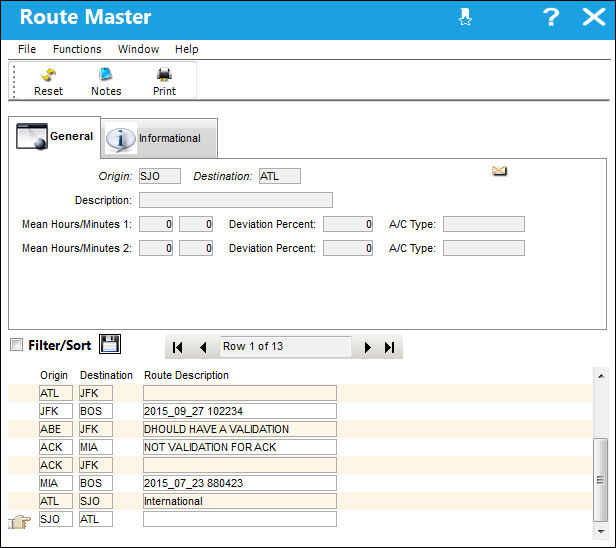Screen dimensions: 616x548
Task: Click the Row 1 of 13 field
Action: click(286, 346)
